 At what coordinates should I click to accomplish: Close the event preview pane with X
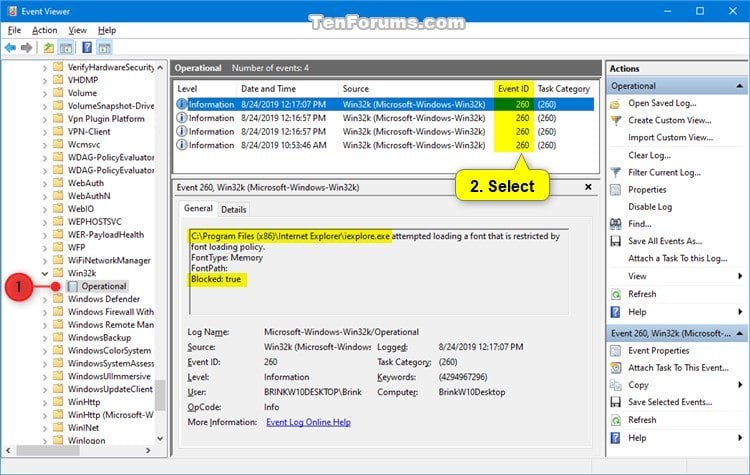tap(588, 187)
